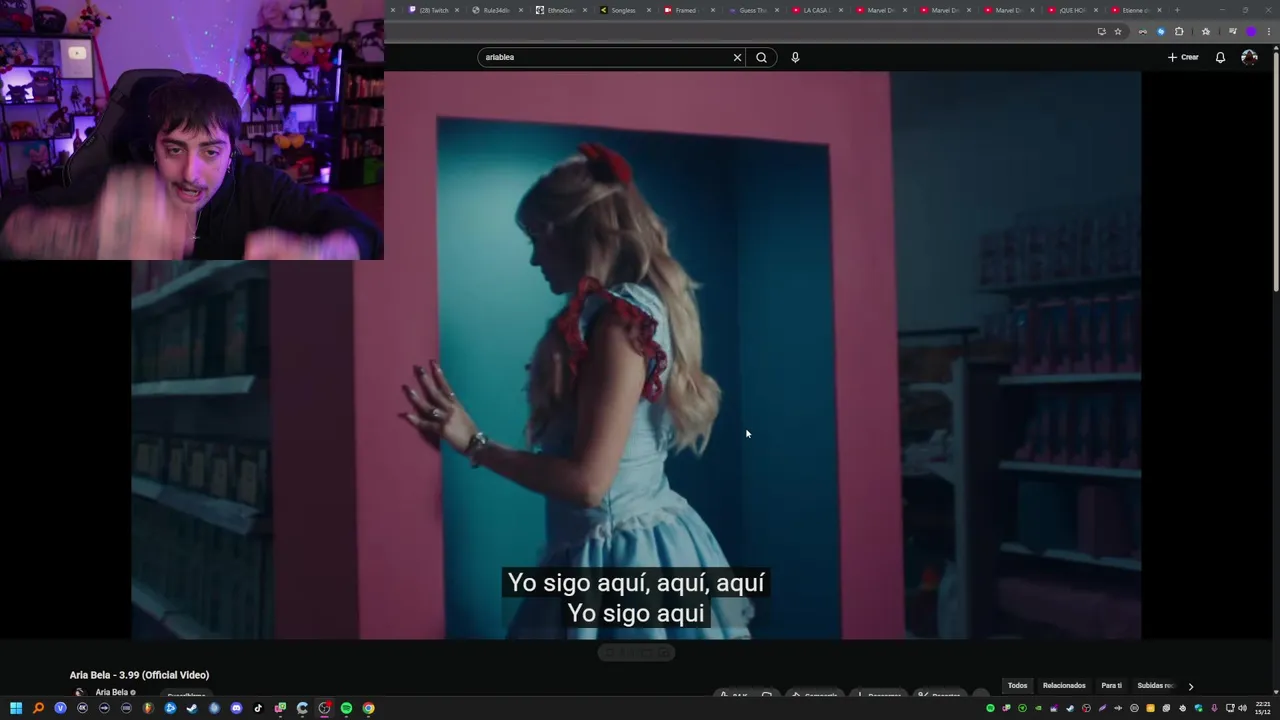1280x720 pixels.
Task: Select the Todos filter chip
Action: pyautogui.click(x=1017, y=686)
